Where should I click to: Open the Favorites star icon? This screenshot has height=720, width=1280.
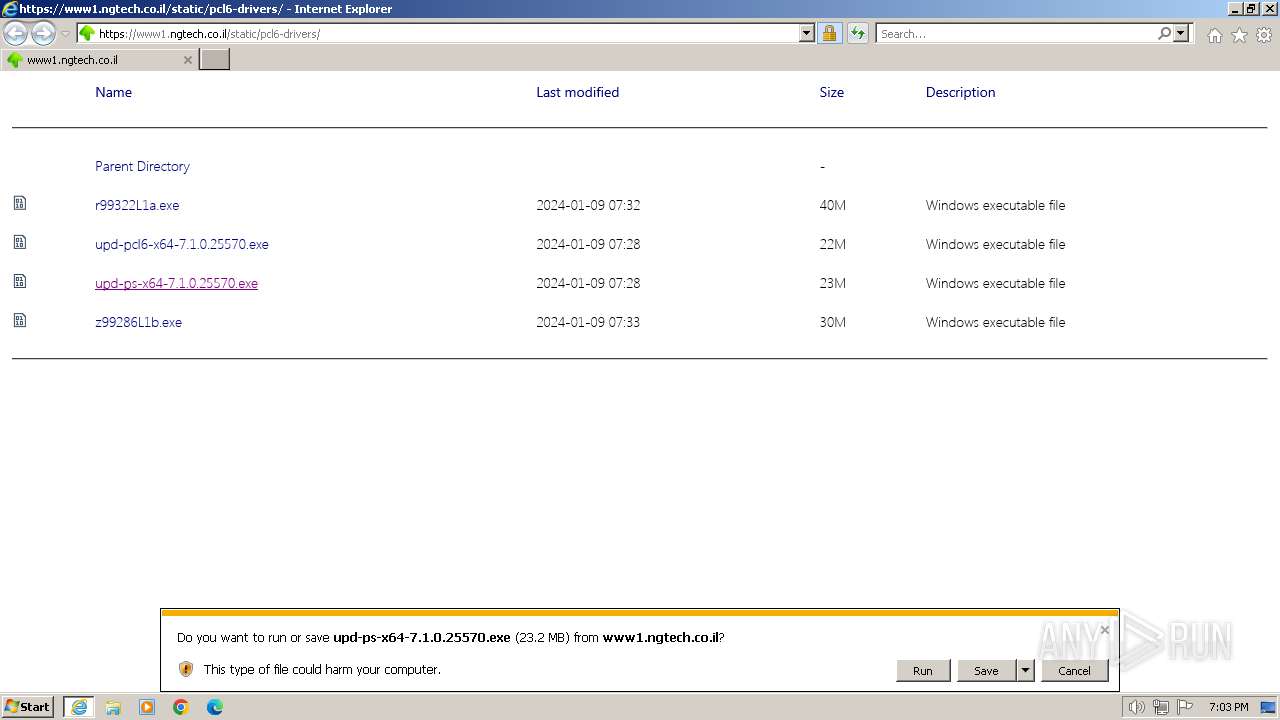[x=1239, y=35]
